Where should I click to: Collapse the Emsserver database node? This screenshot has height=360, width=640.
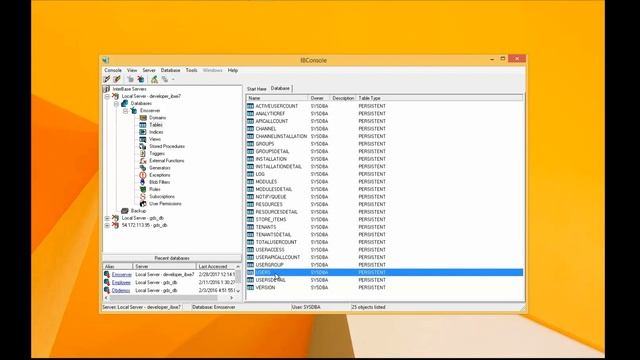tap(125, 111)
